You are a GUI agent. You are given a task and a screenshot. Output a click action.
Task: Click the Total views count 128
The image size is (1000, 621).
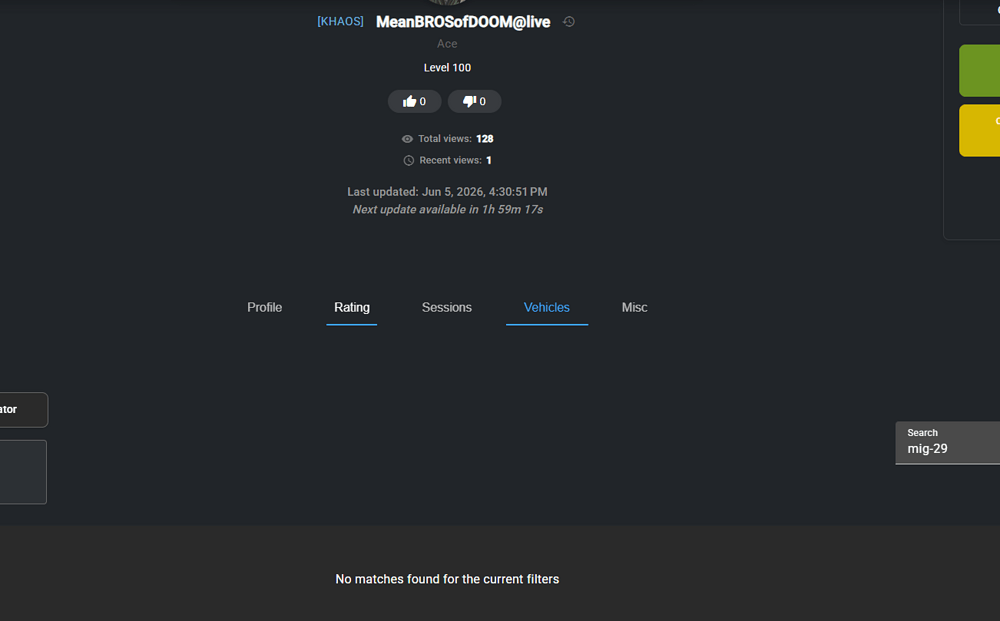[x=485, y=139]
